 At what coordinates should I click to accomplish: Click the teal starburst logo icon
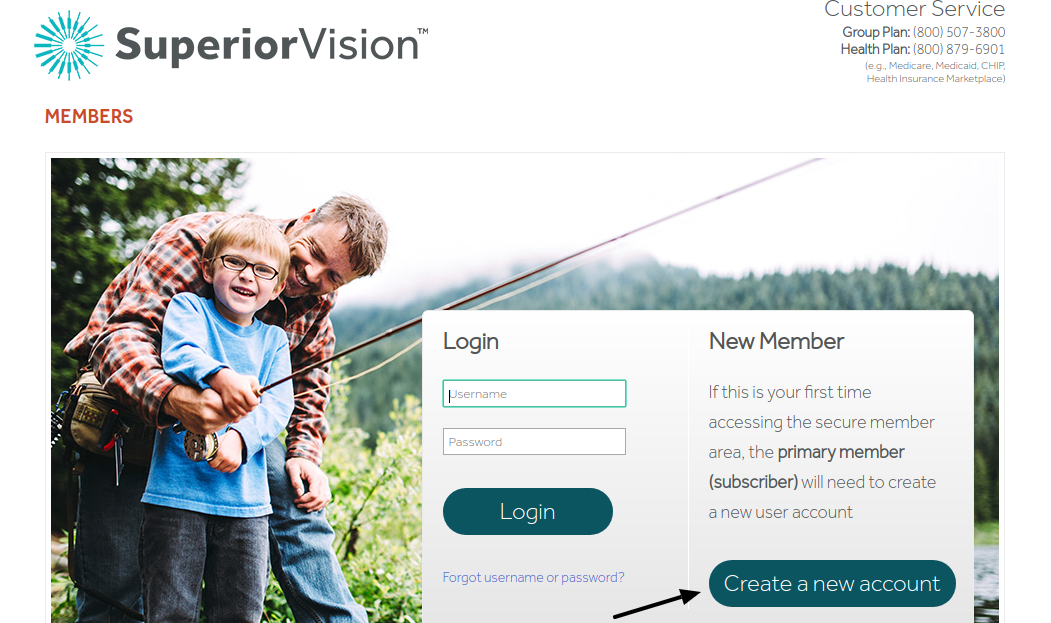pos(69,46)
